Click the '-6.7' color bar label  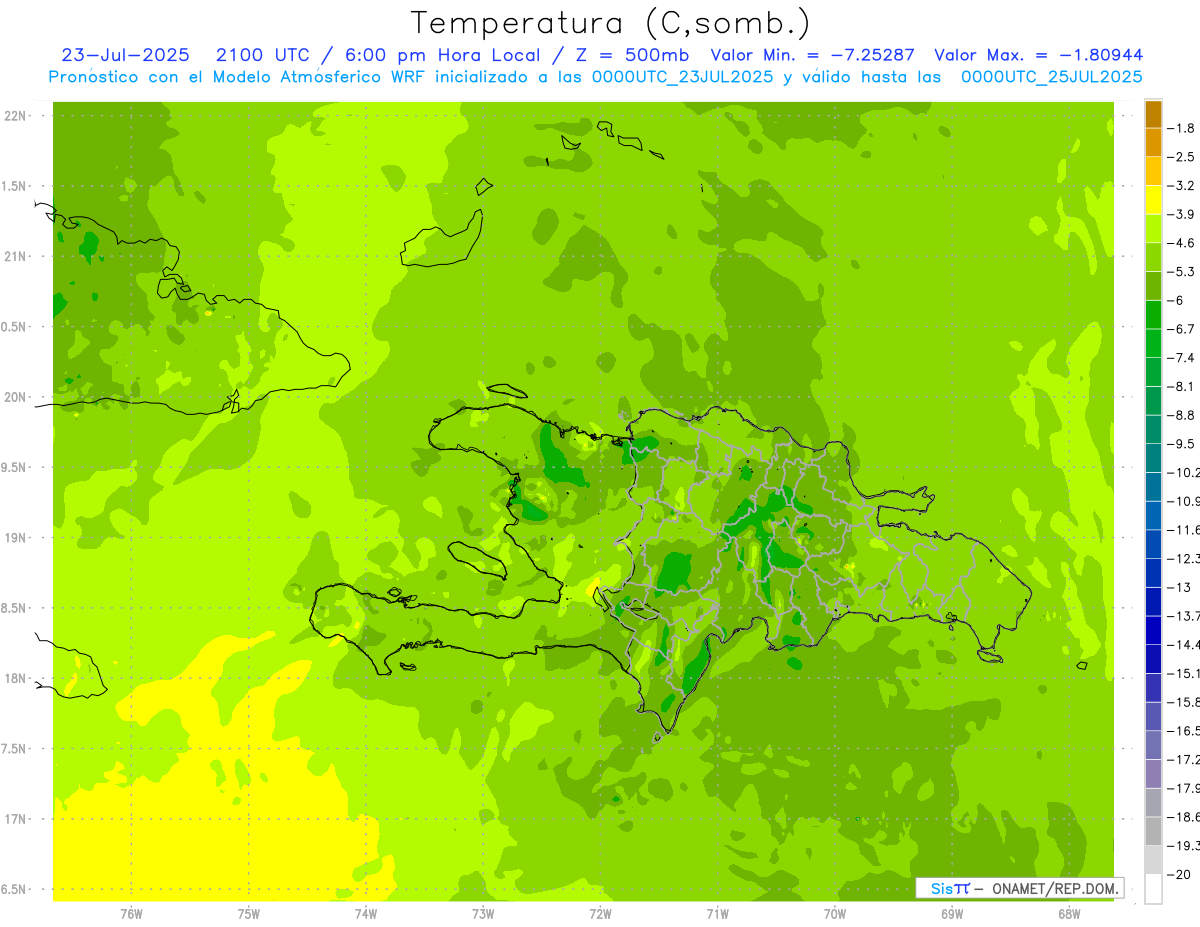1181,329
